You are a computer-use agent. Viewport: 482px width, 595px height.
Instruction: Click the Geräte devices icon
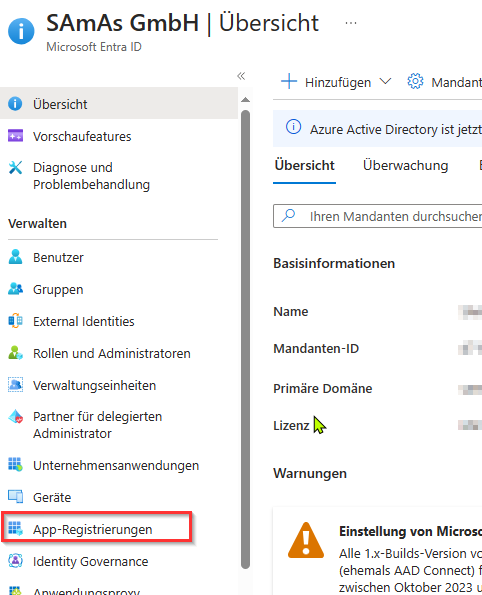pyautogui.click(x=15, y=496)
